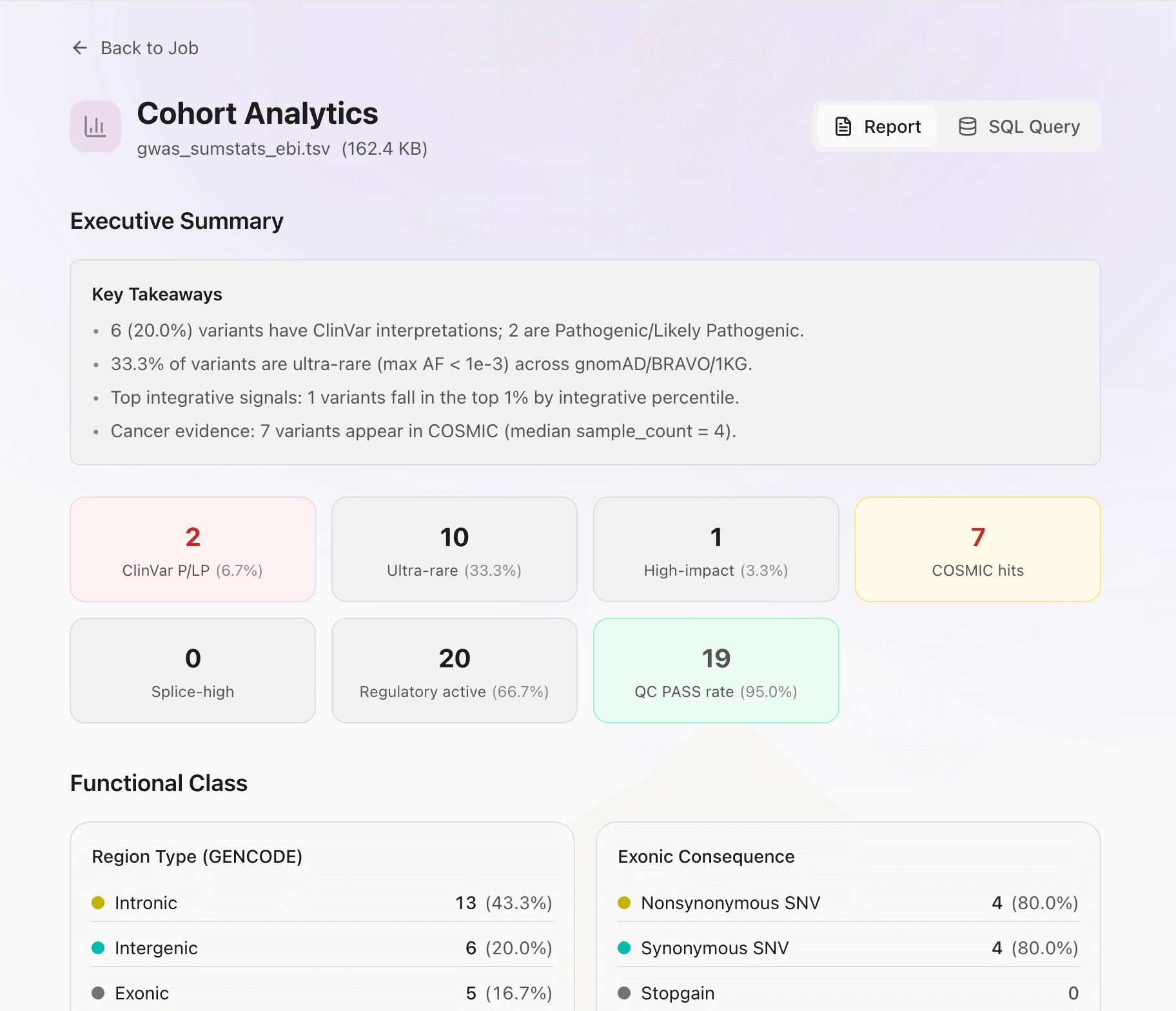Screen dimensions: 1176x1011
Task: Click the Top integrative signals takeaway
Action: (424, 398)
